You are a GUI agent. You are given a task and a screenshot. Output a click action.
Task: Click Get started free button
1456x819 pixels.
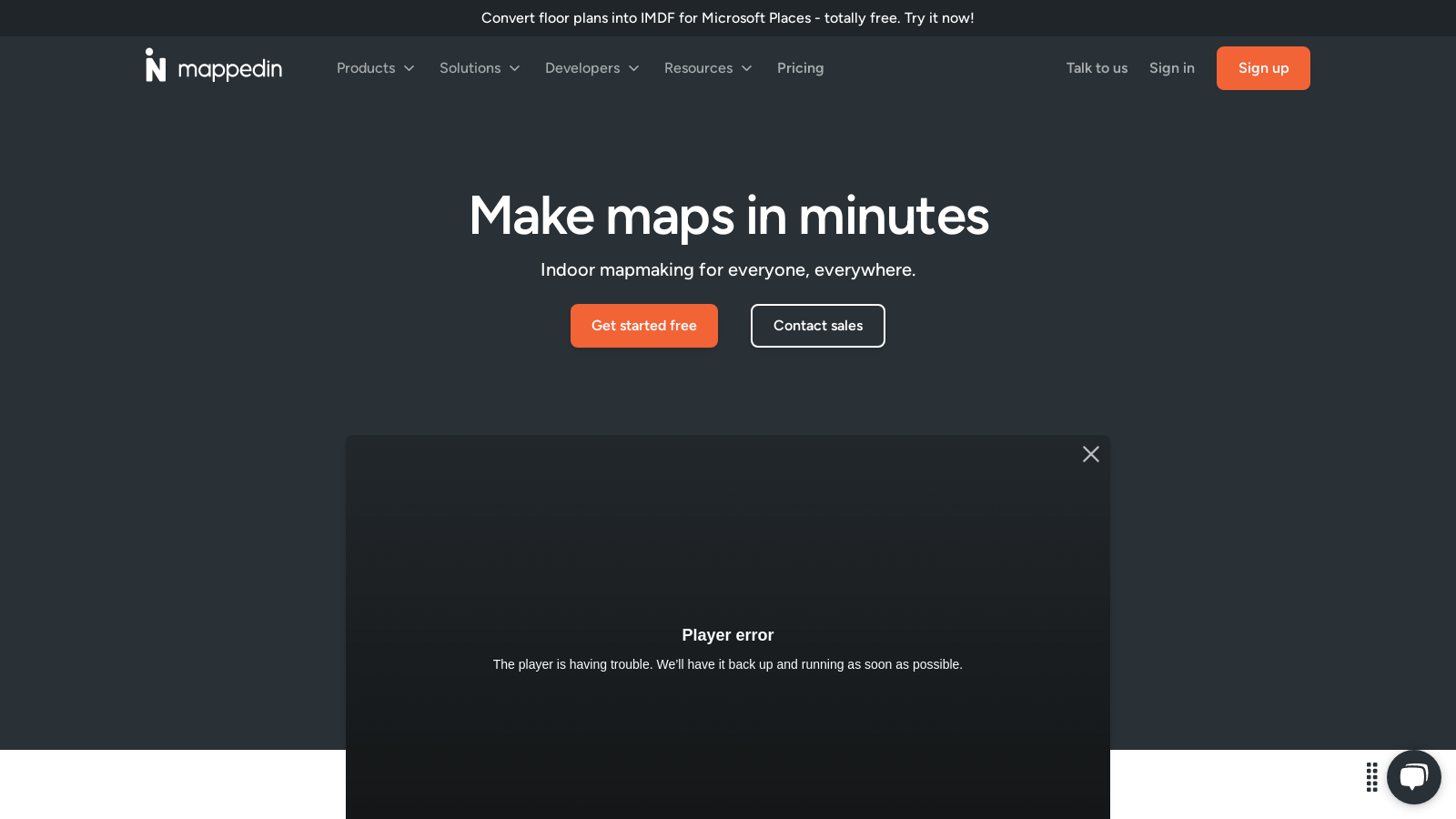click(644, 326)
